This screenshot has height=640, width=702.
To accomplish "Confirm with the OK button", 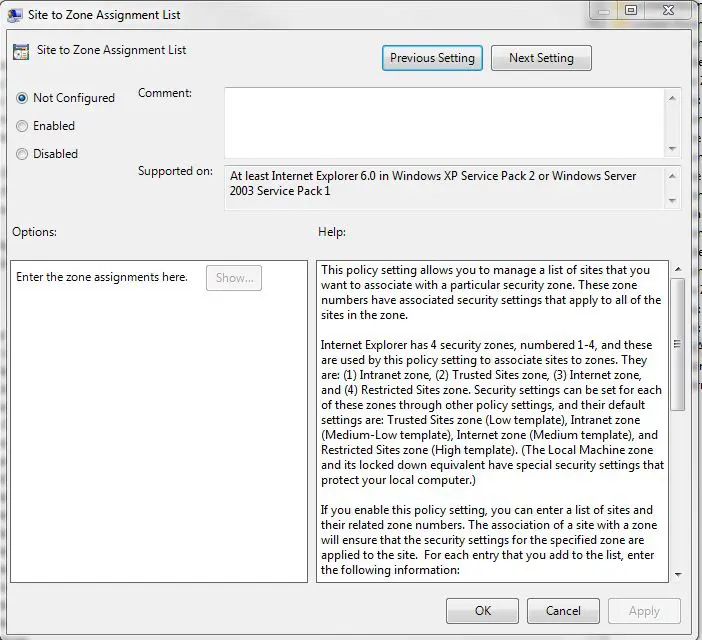I will click(x=482, y=611).
